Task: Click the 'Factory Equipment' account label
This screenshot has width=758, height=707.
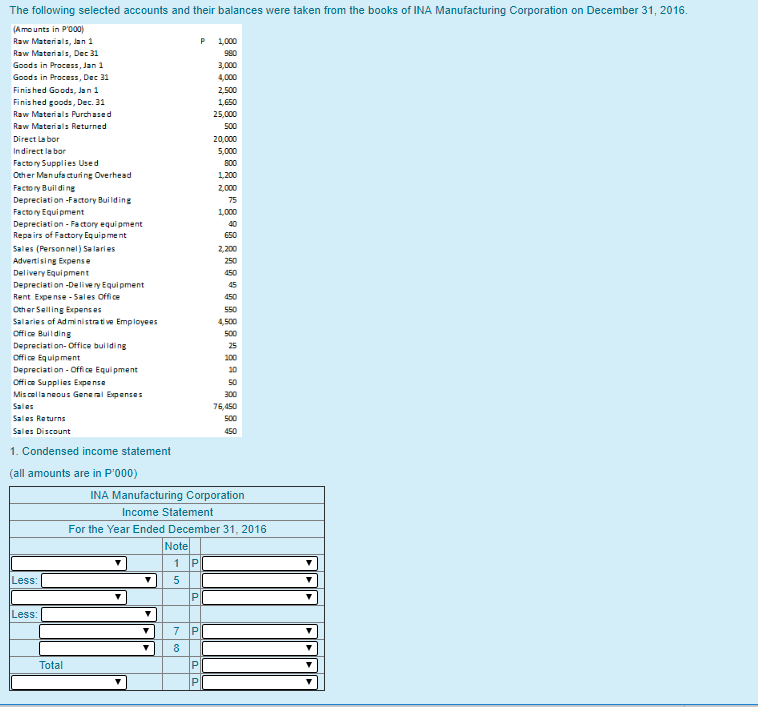Action: pyautogui.click(x=48, y=212)
